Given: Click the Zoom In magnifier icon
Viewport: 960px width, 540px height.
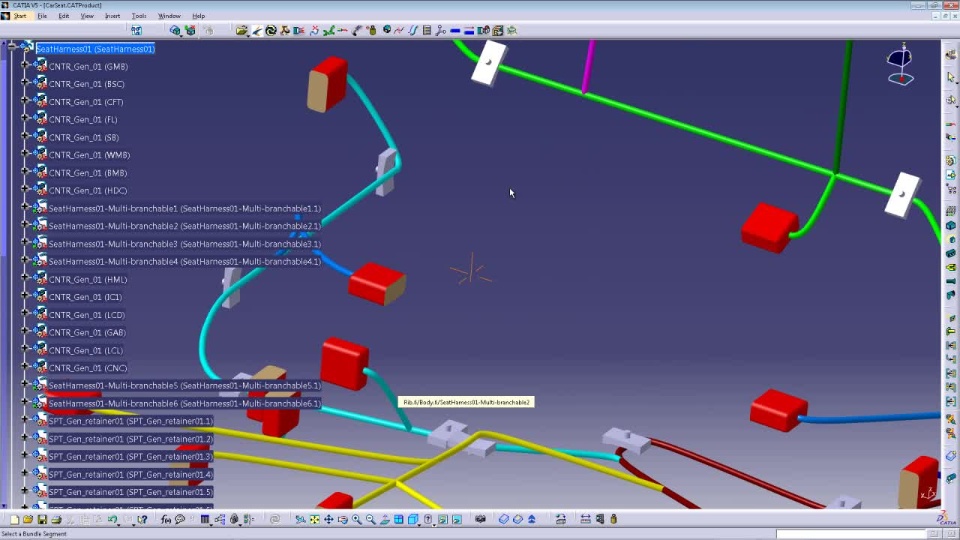Looking at the screenshot, I should coord(356,519).
